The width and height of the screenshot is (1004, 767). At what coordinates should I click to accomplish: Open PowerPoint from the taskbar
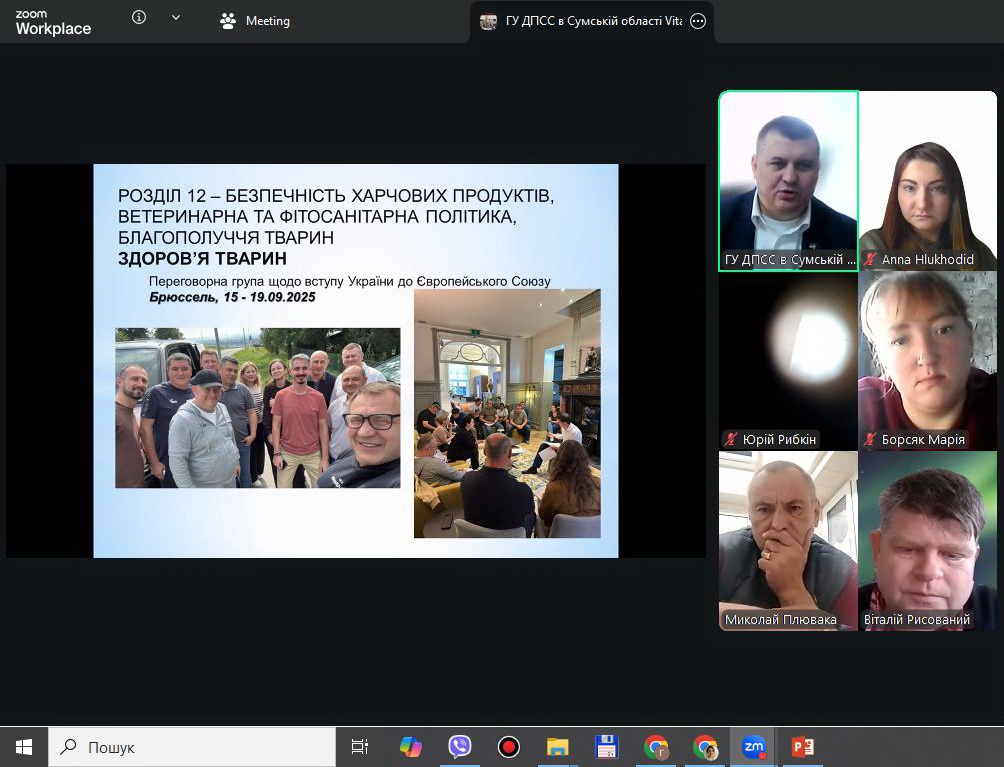coord(802,747)
